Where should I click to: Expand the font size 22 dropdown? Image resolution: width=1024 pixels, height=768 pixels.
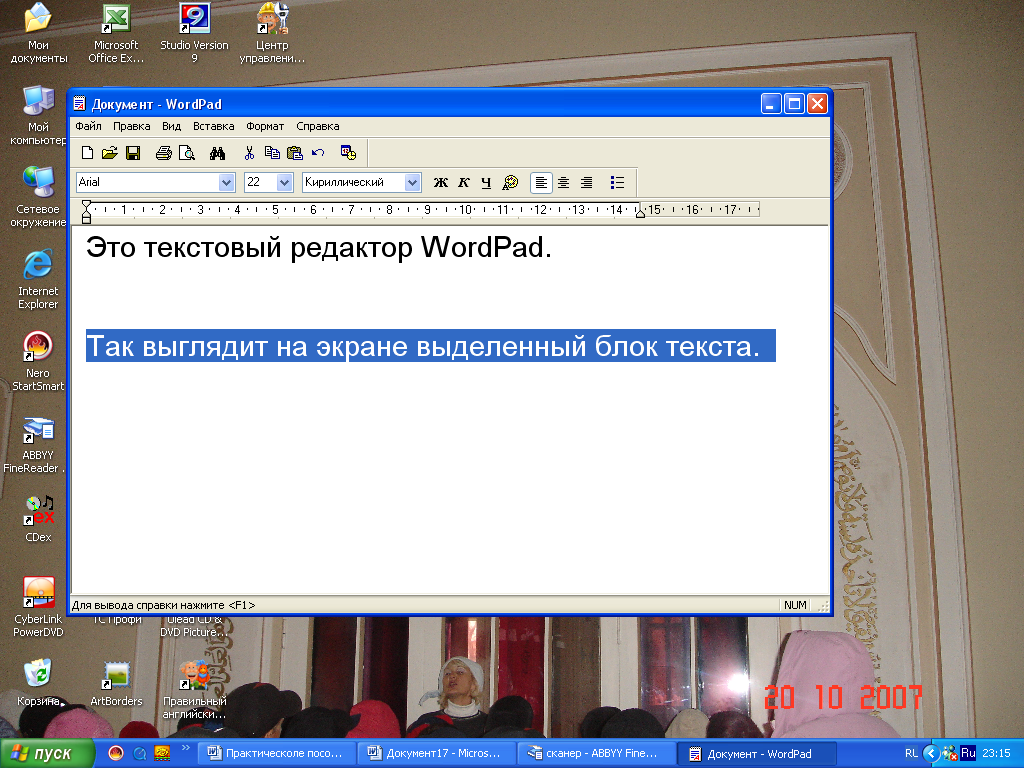[285, 183]
